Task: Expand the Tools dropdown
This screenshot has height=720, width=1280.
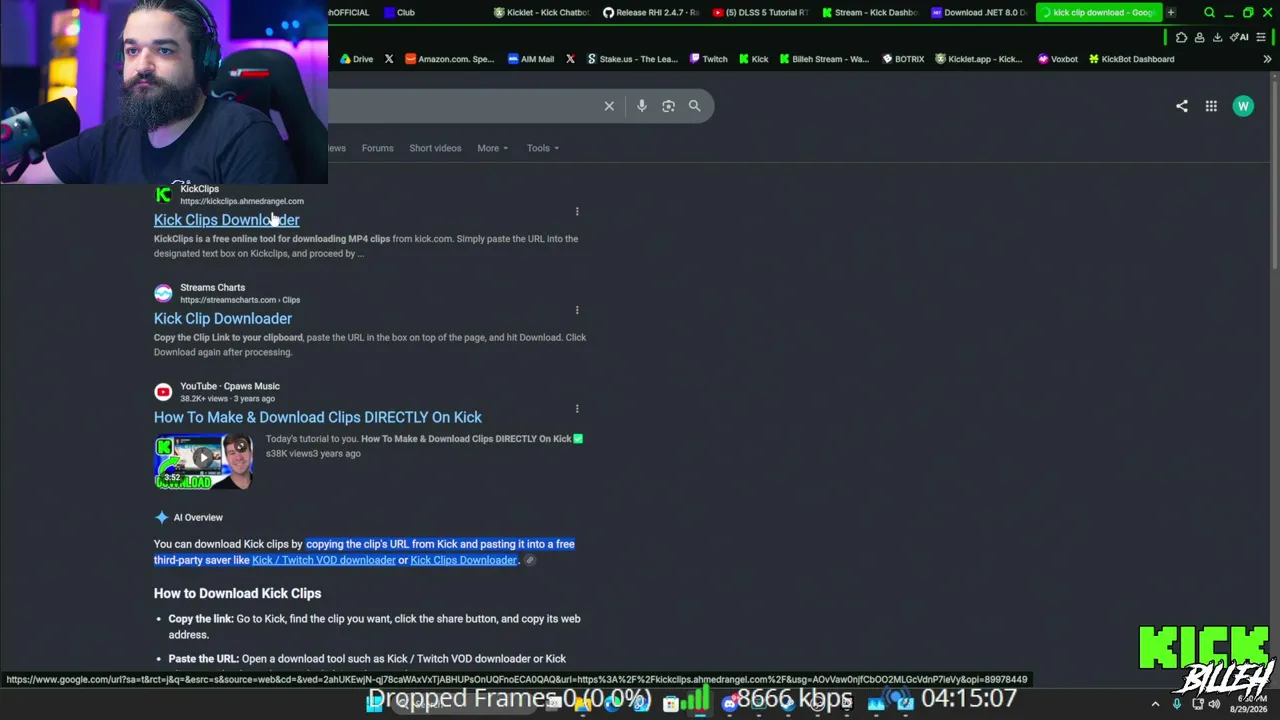Action: click(543, 148)
